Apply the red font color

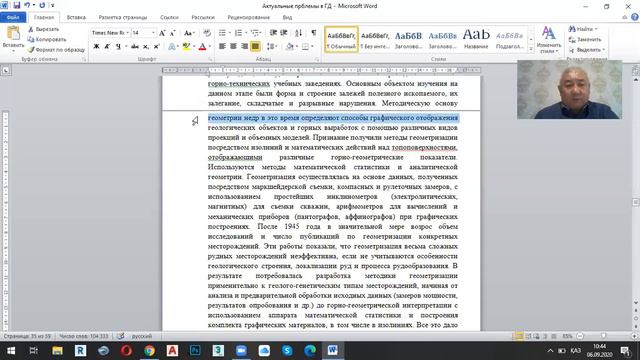[x=202, y=47]
